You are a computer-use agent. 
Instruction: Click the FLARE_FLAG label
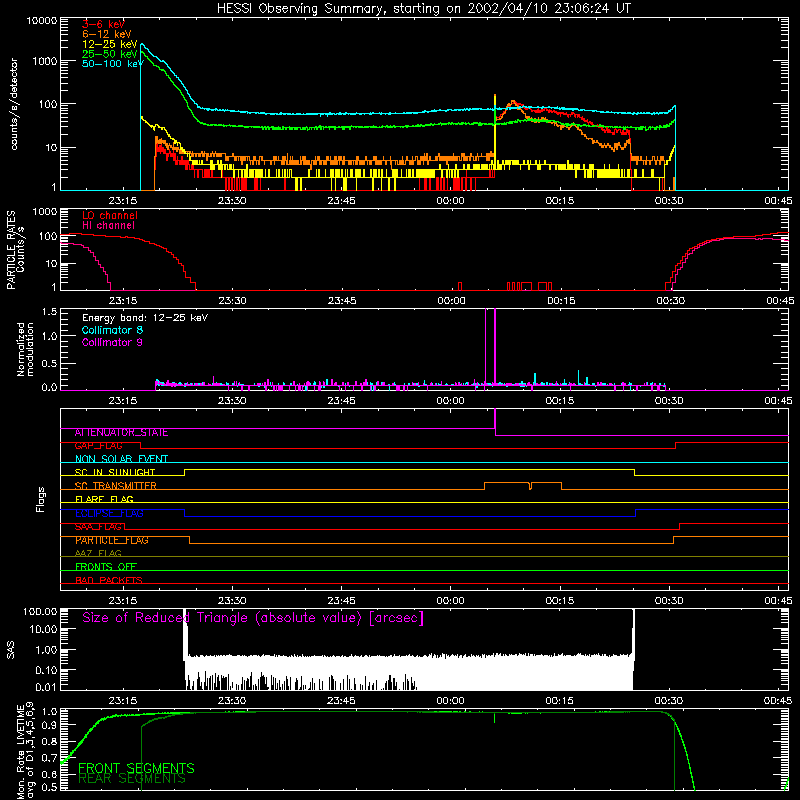pos(104,499)
